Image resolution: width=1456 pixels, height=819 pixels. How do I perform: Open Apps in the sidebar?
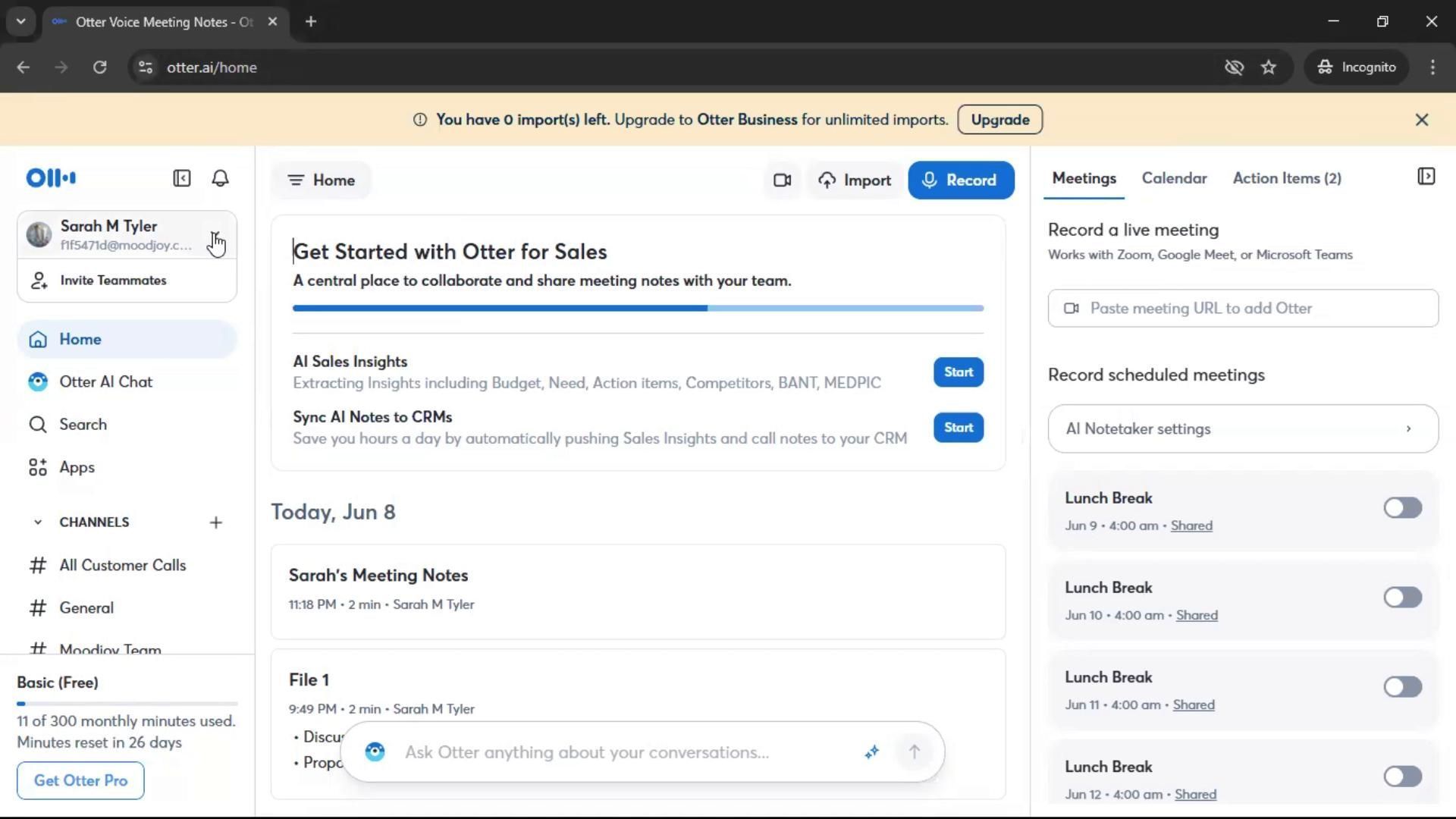coord(77,468)
